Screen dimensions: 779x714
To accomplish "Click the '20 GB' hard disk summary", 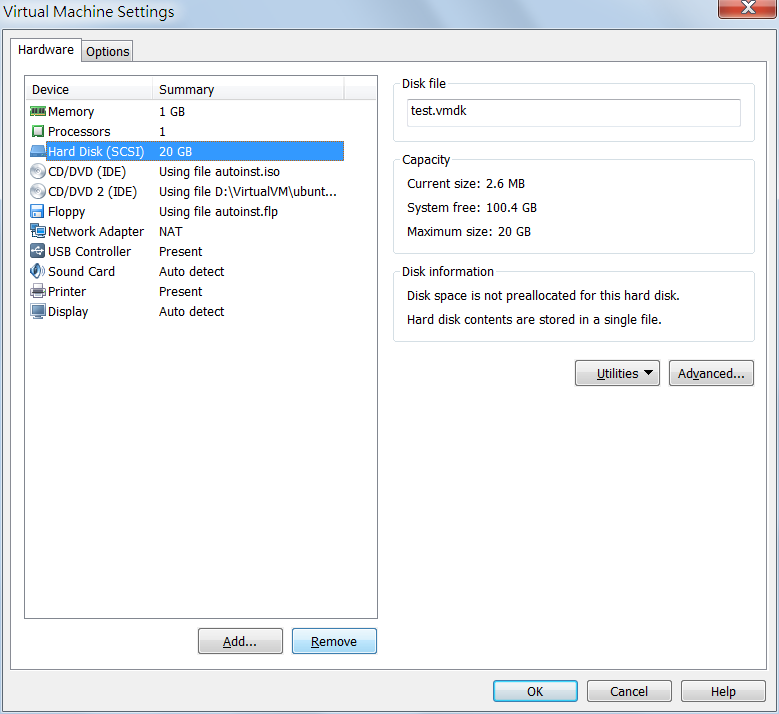I will [x=175, y=152].
